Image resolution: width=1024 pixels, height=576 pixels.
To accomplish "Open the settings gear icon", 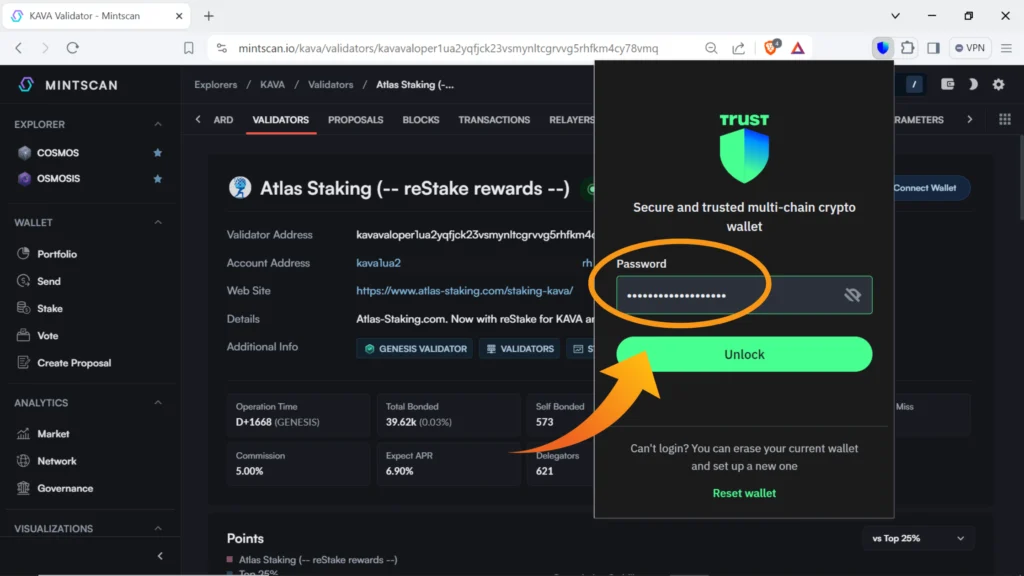I will point(998,85).
